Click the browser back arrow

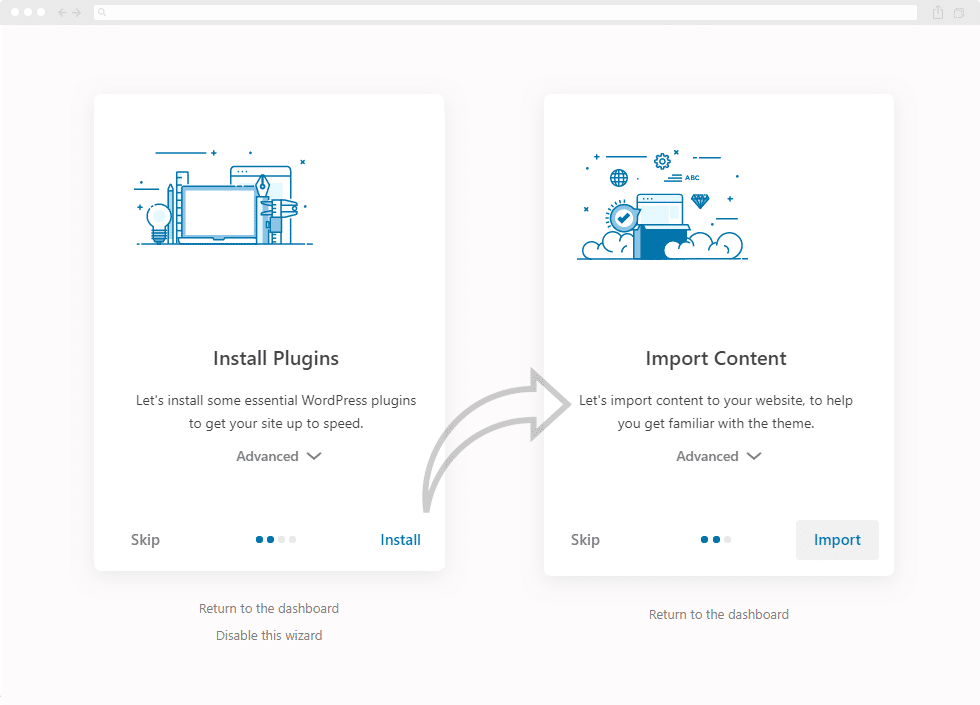coord(62,12)
